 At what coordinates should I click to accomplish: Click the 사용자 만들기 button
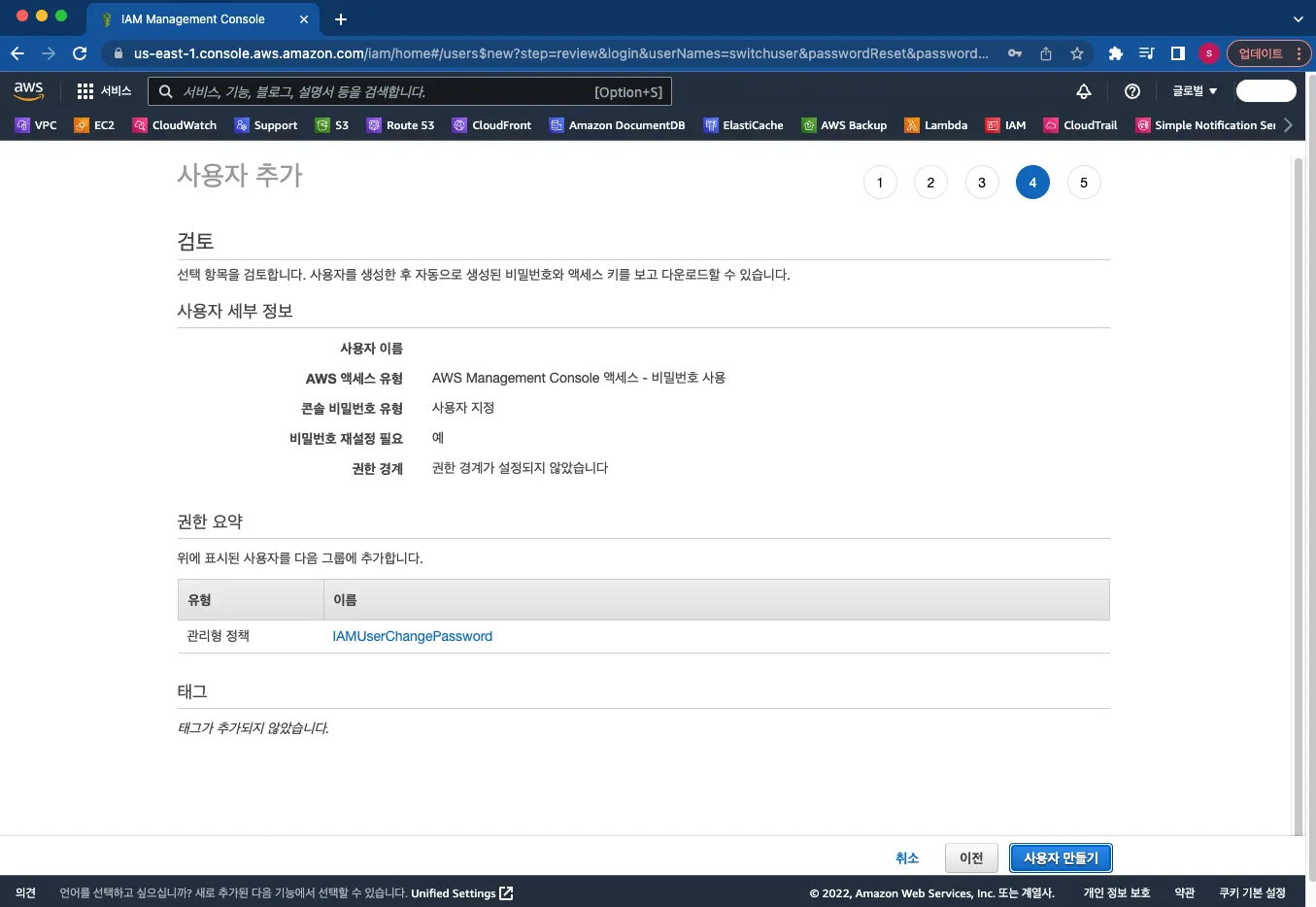(x=1061, y=858)
